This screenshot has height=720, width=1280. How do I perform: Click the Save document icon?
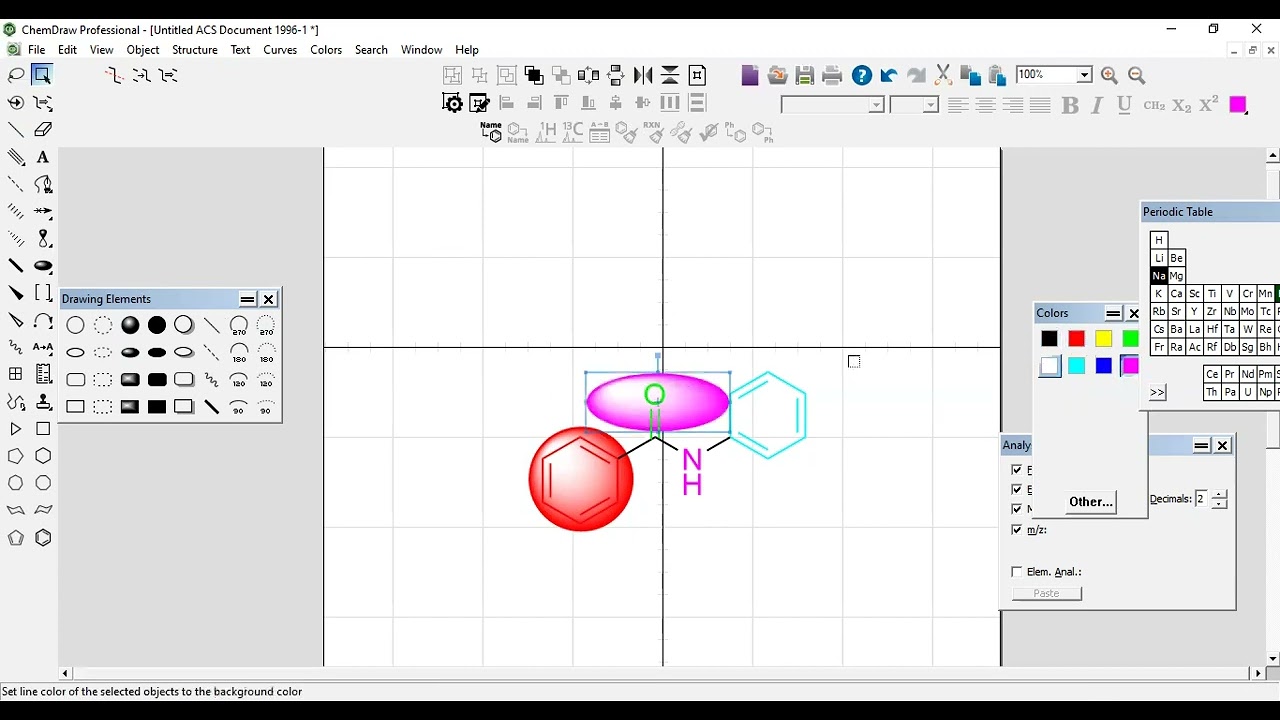804,75
